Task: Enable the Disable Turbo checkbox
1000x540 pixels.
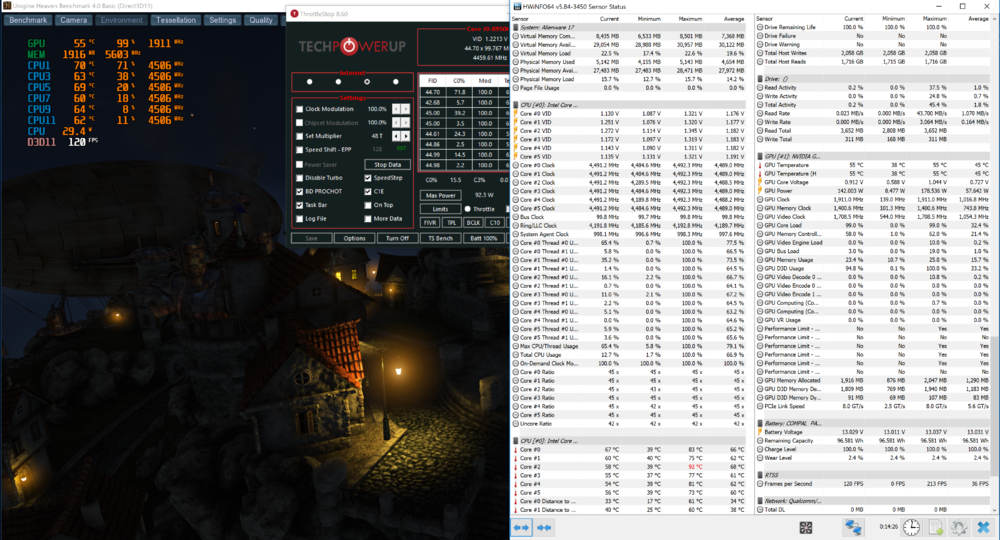Action: [300, 177]
